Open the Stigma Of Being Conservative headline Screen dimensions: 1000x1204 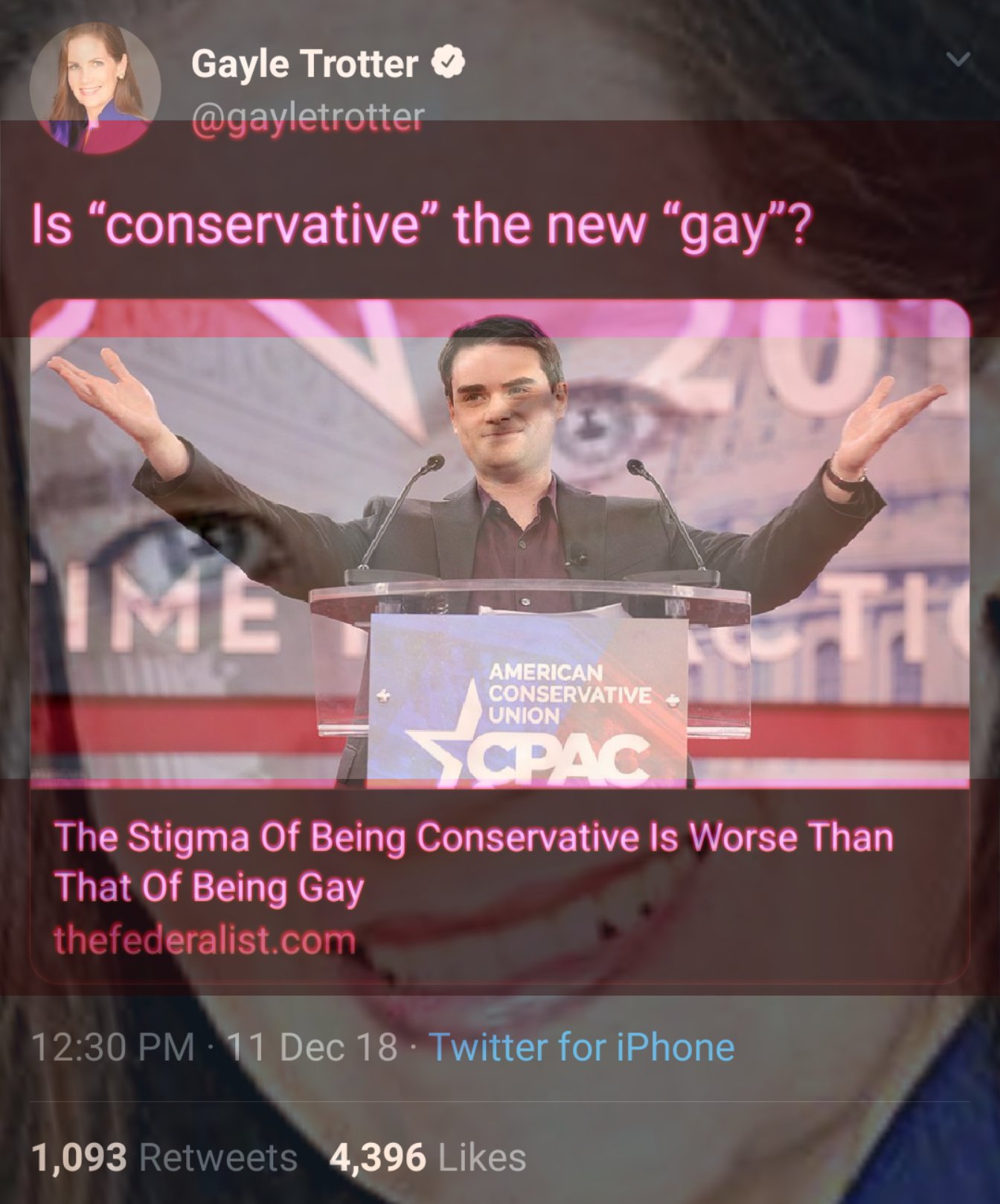[473, 861]
